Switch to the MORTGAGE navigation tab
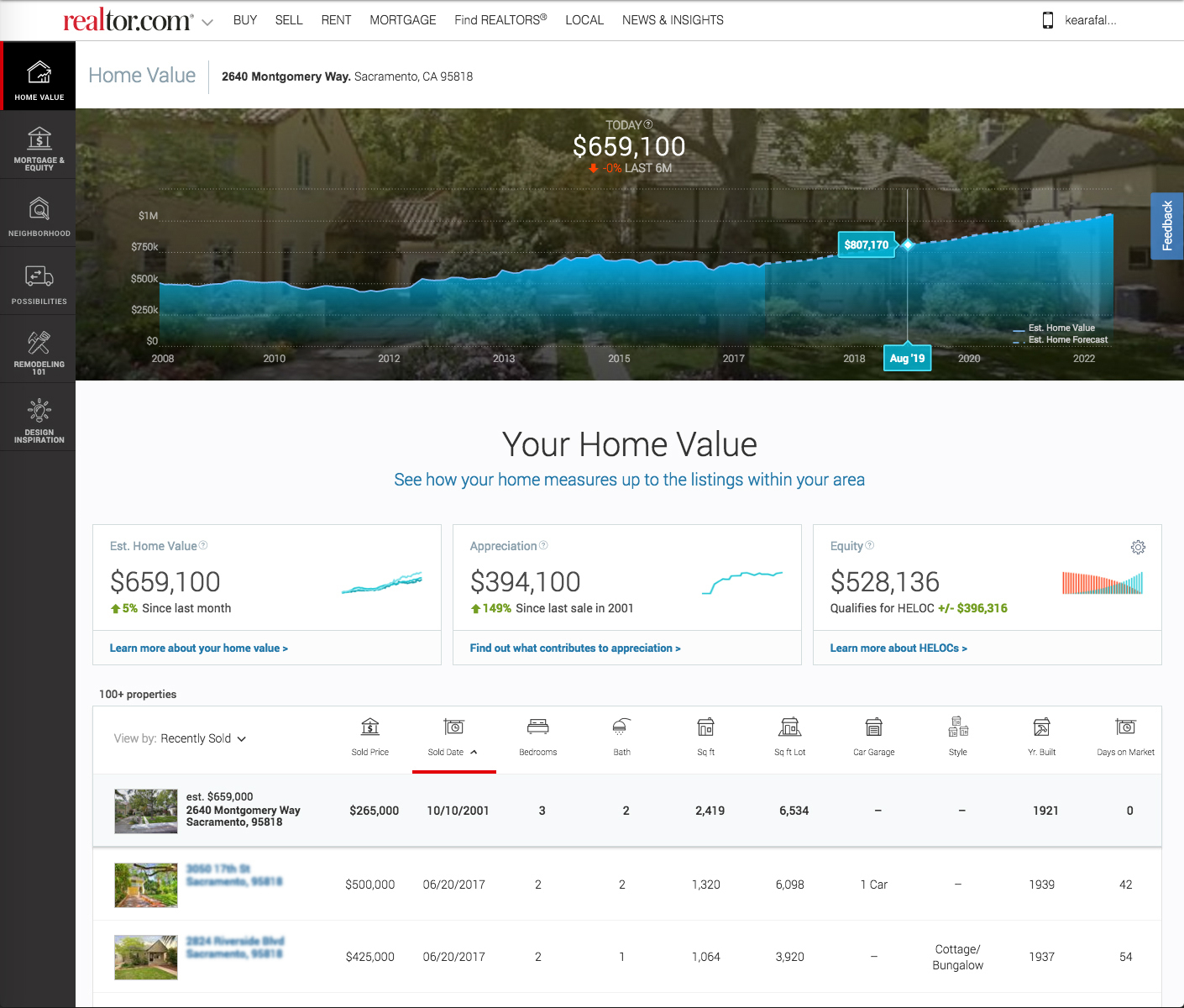The height and width of the screenshot is (1008, 1184). click(402, 19)
